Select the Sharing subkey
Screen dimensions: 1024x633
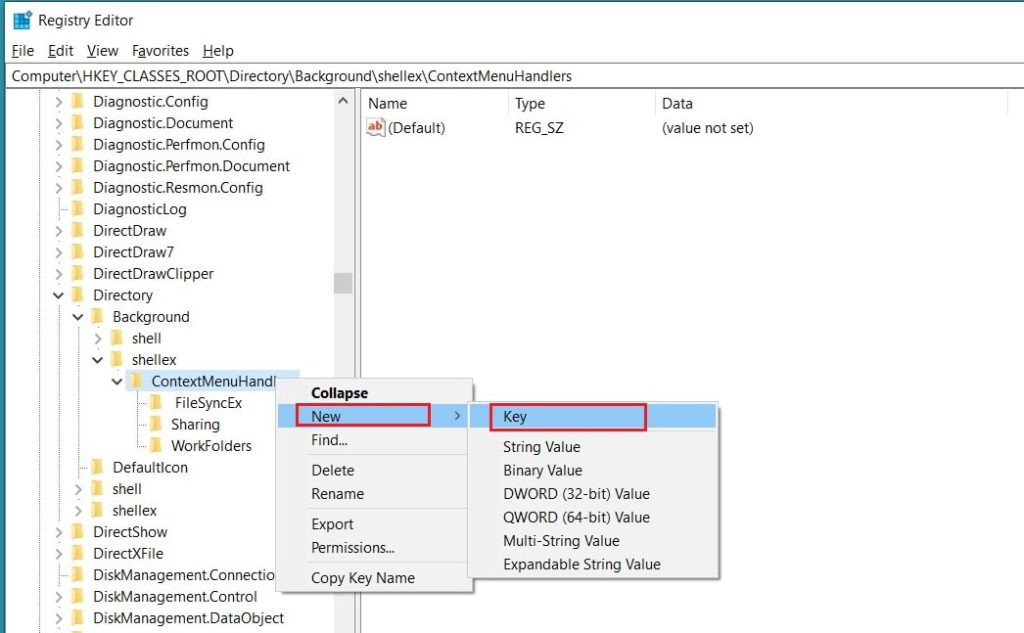[x=195, y=425]
